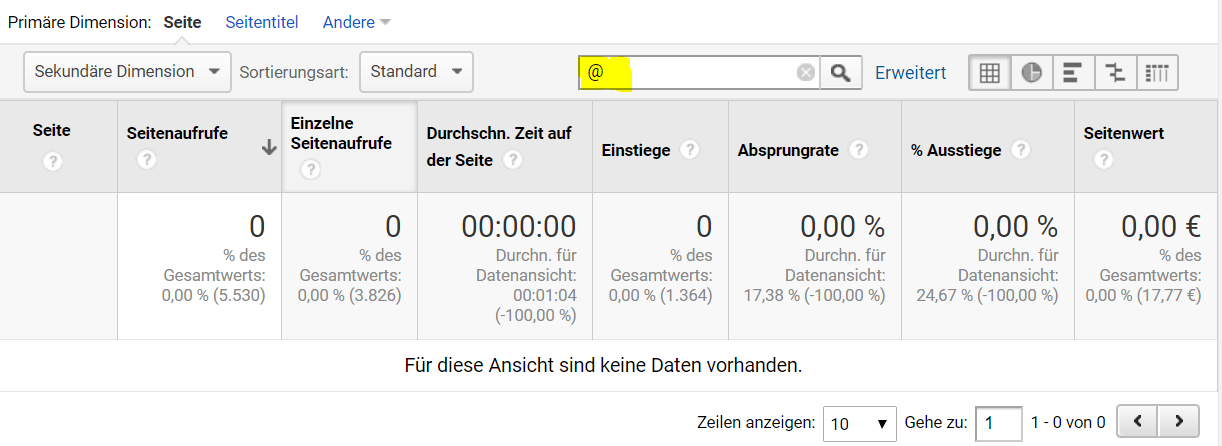The width and height of the screenshot is (1222, 446).
Task: Clear the search field with X icon
Action: (x=805, y=73)
